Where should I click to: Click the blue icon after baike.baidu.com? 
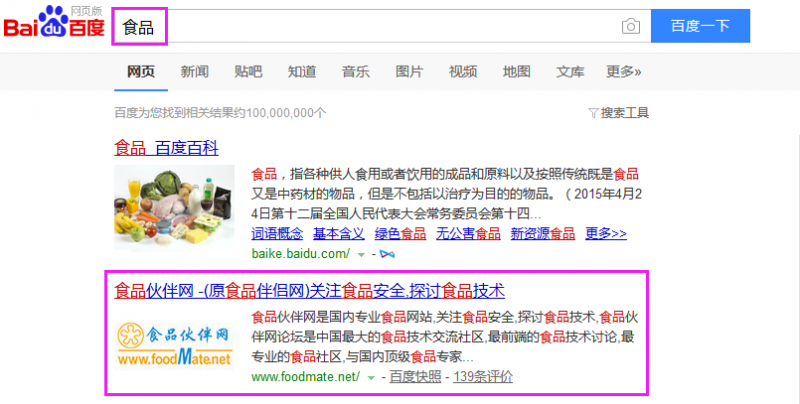[x=386, y=255]
